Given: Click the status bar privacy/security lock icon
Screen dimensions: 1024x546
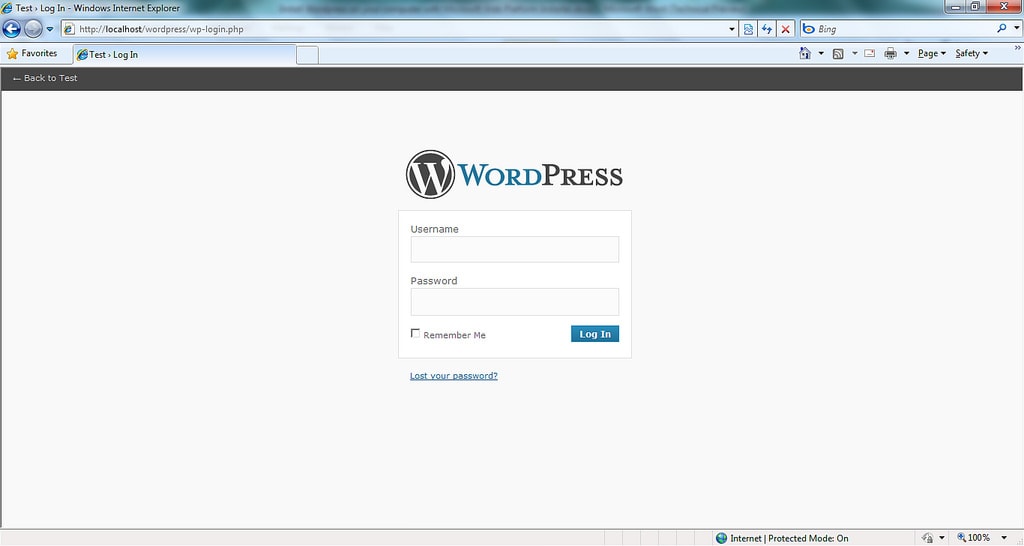Looking at the screenshot, I should [927, 538].
